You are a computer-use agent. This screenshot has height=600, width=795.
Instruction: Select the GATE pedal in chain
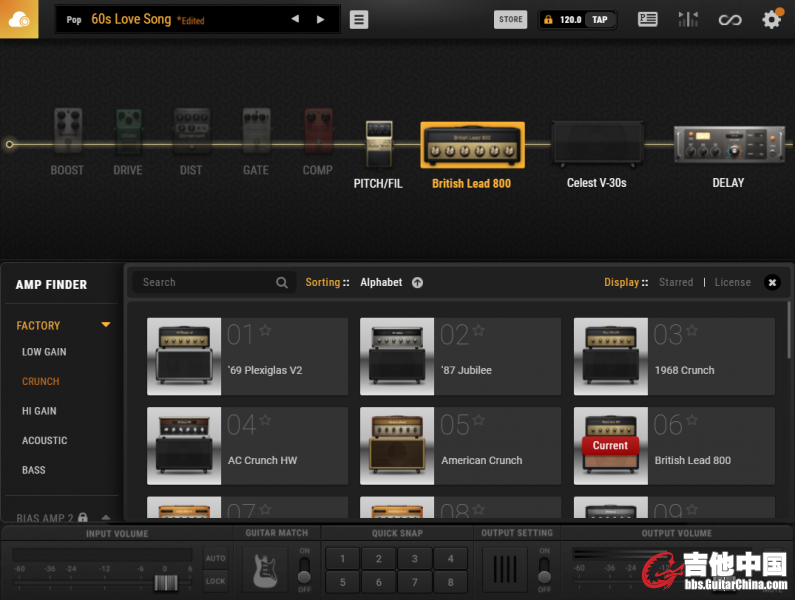(x=256, y=130)
